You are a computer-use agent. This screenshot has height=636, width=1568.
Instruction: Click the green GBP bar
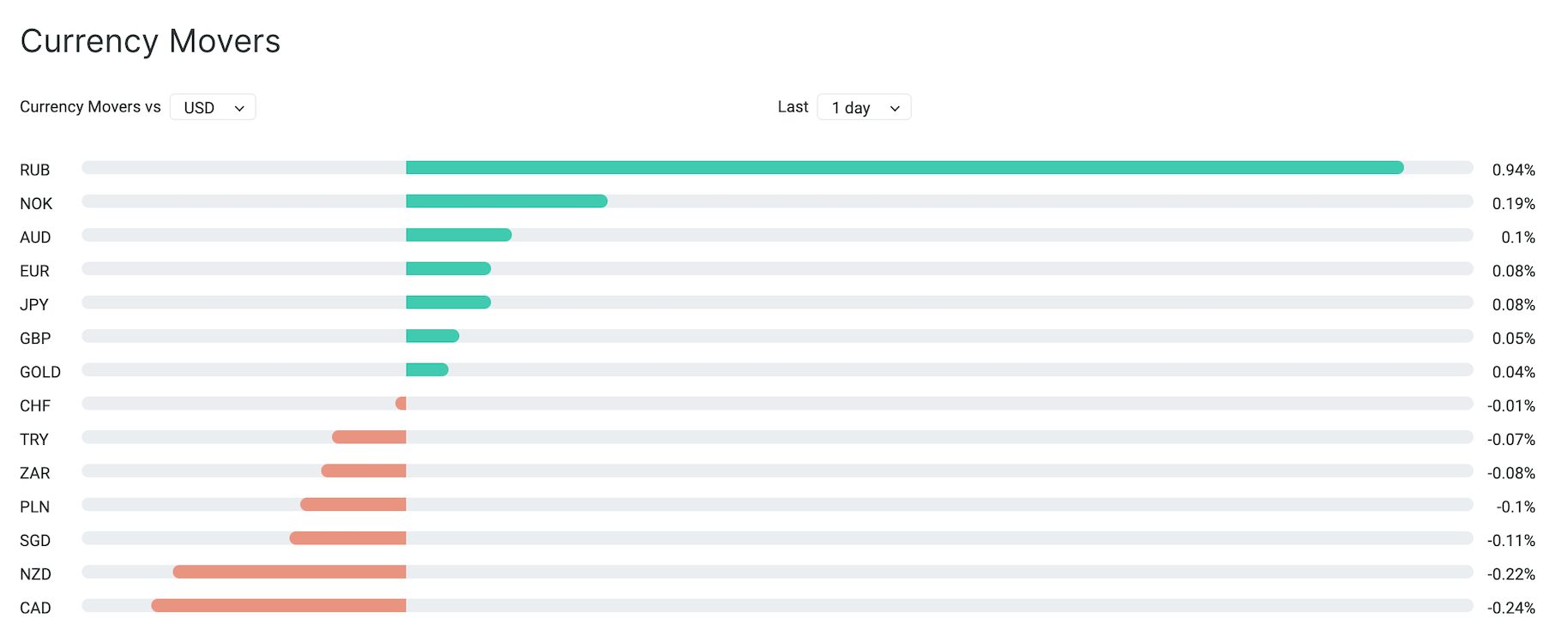[432, 336]
